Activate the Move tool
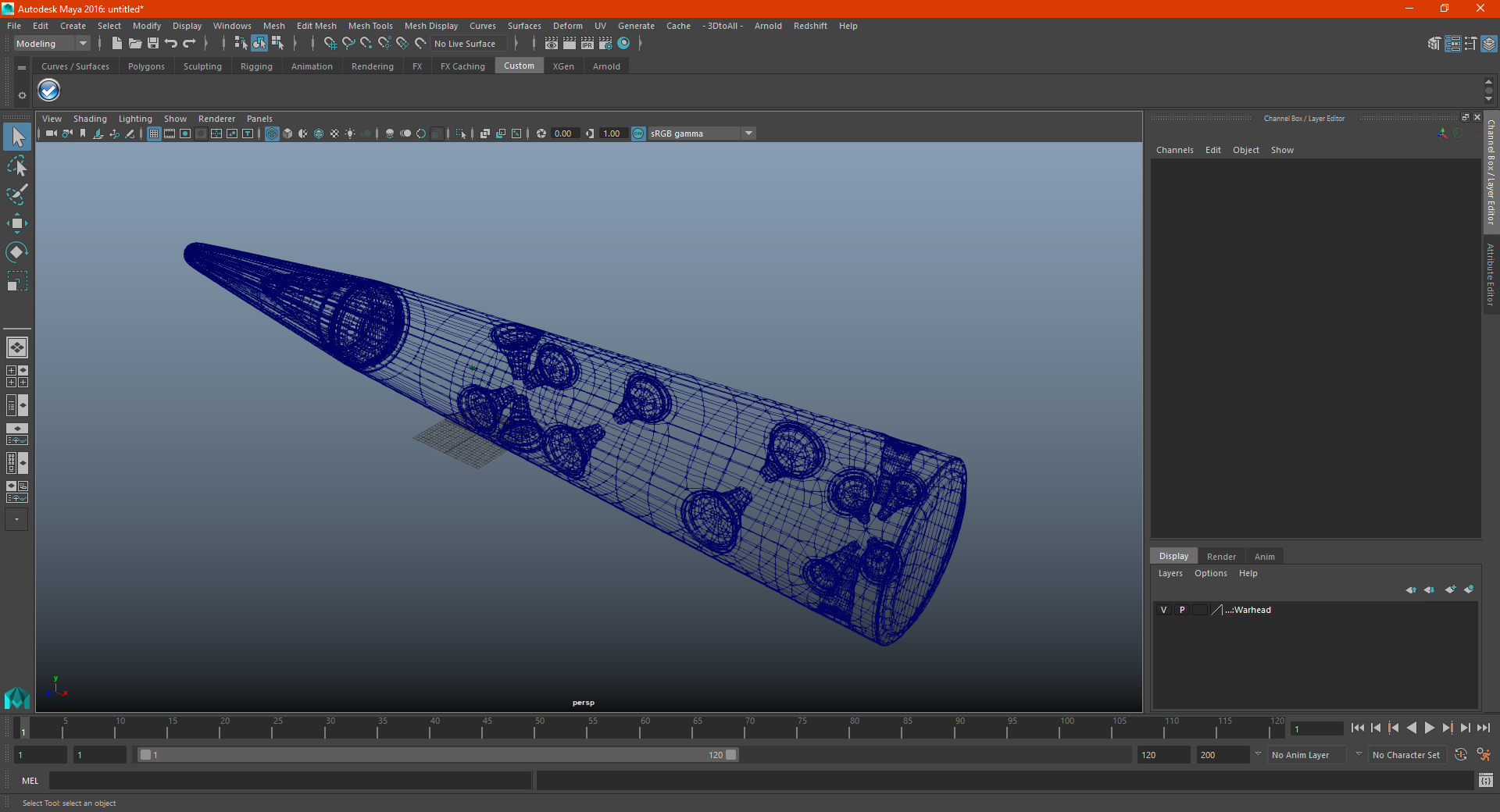The width and height of the screenshot is (1500, 812). pos(17,223)
